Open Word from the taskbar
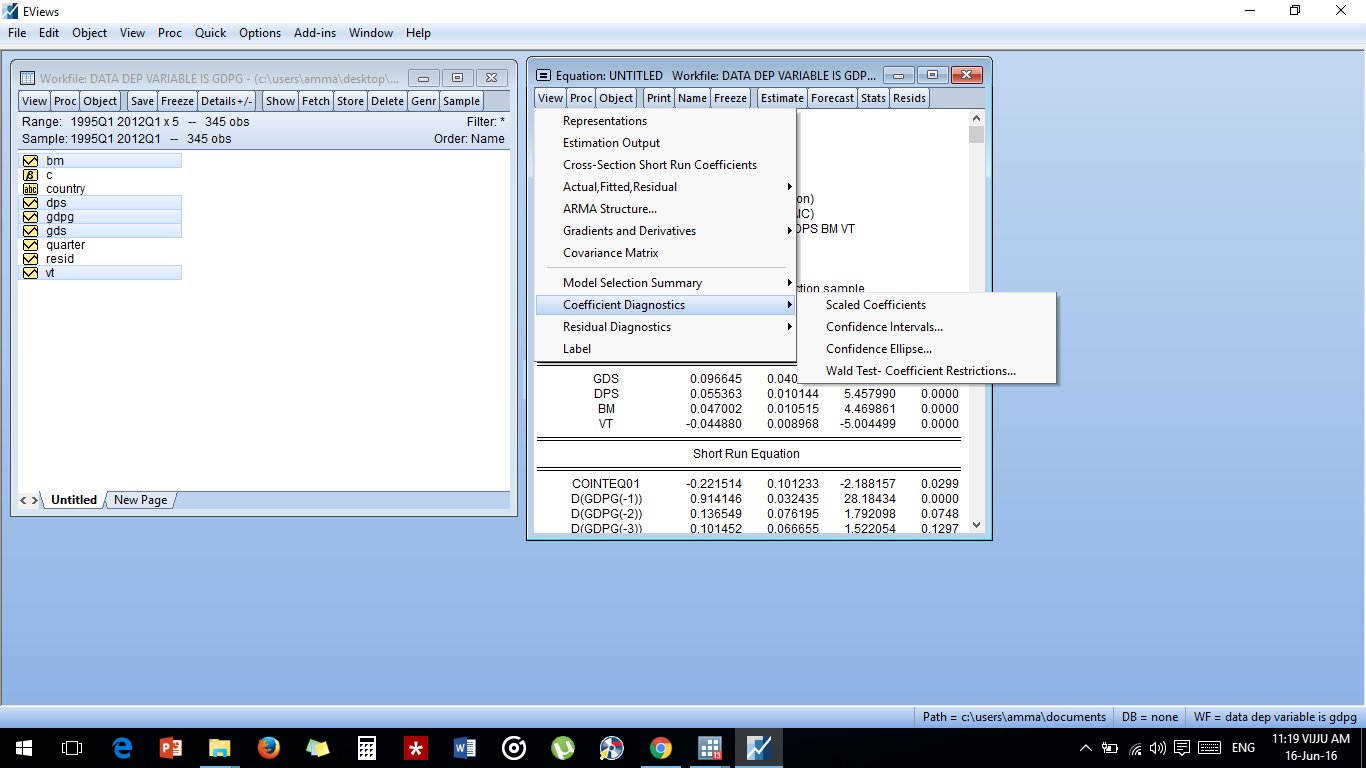 pyautogui.click(x=465, y=748)
